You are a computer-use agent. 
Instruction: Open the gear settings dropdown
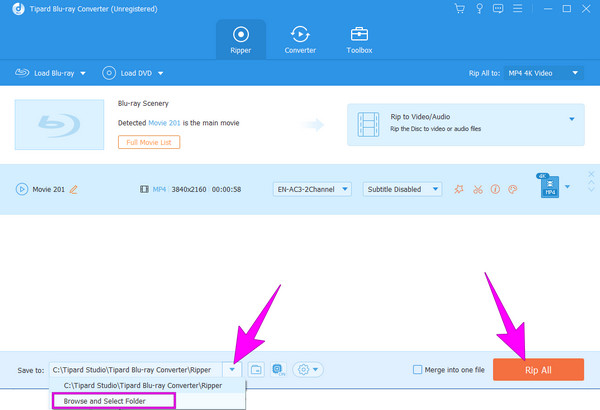[x=308, y=370]
